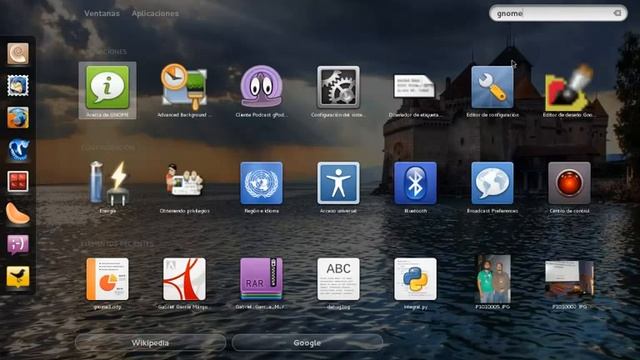Screen dimensions: 640x360
Task: Launch the yellow bird app in the dash
Action: (18, 277)
